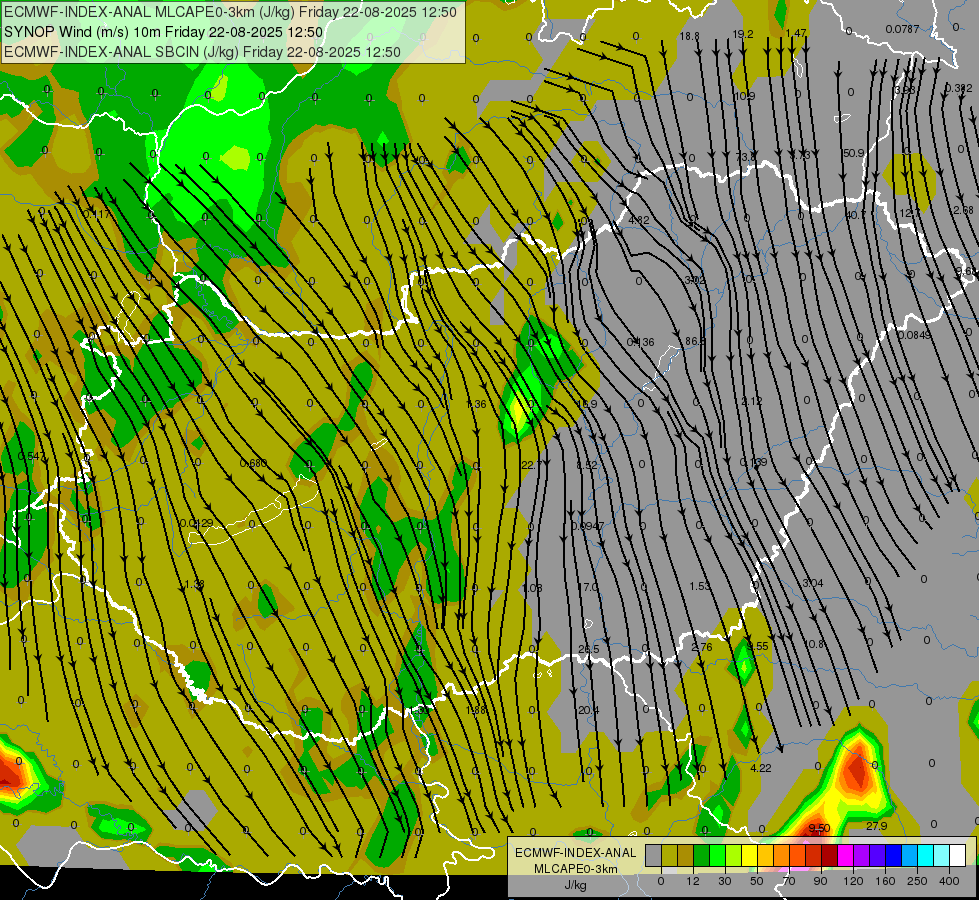The width and height of the screenshot is (979, 900).
Task: Click the SYNOP Wind 10m title line
Action: (x=164, y=32)
